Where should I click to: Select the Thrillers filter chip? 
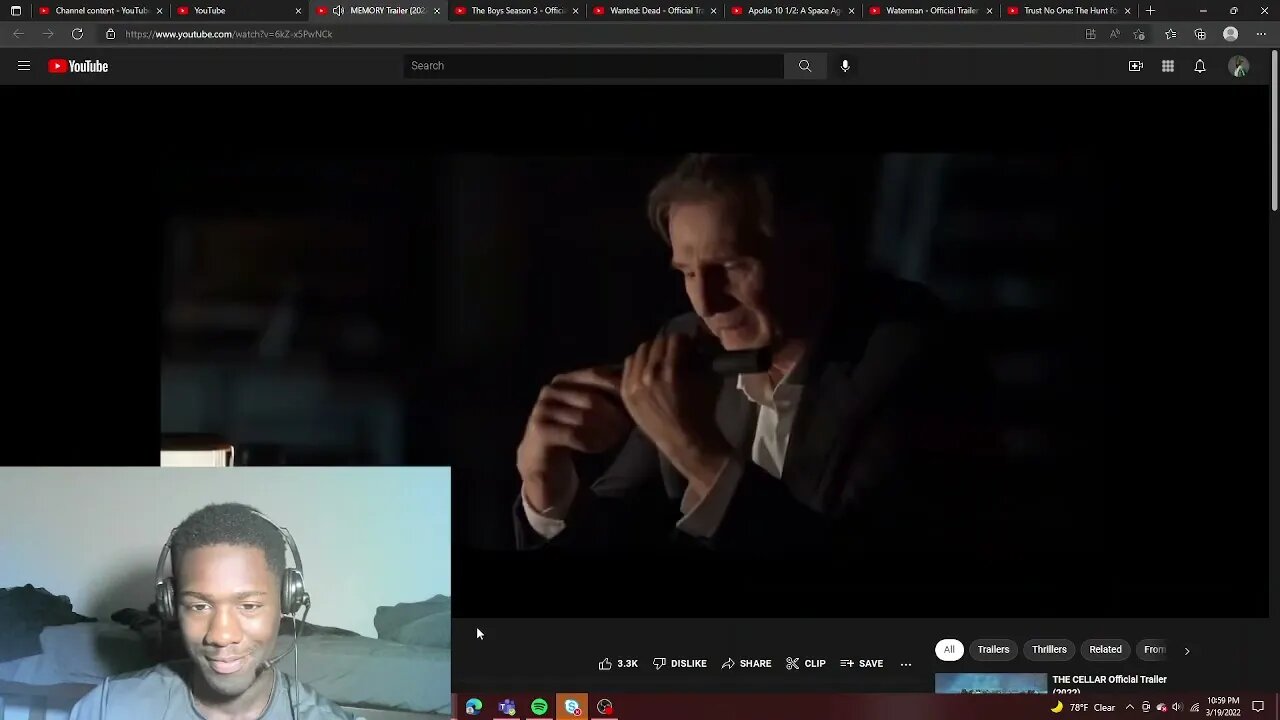point(1049,650)
